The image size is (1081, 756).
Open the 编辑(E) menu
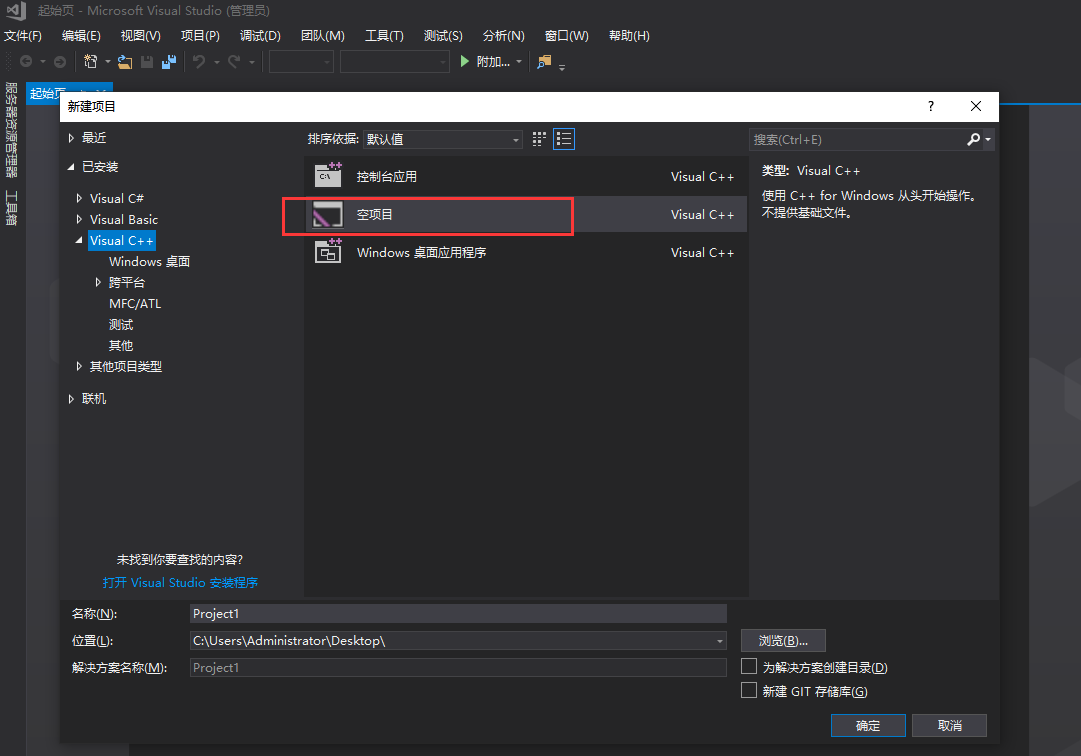point(81,36)
